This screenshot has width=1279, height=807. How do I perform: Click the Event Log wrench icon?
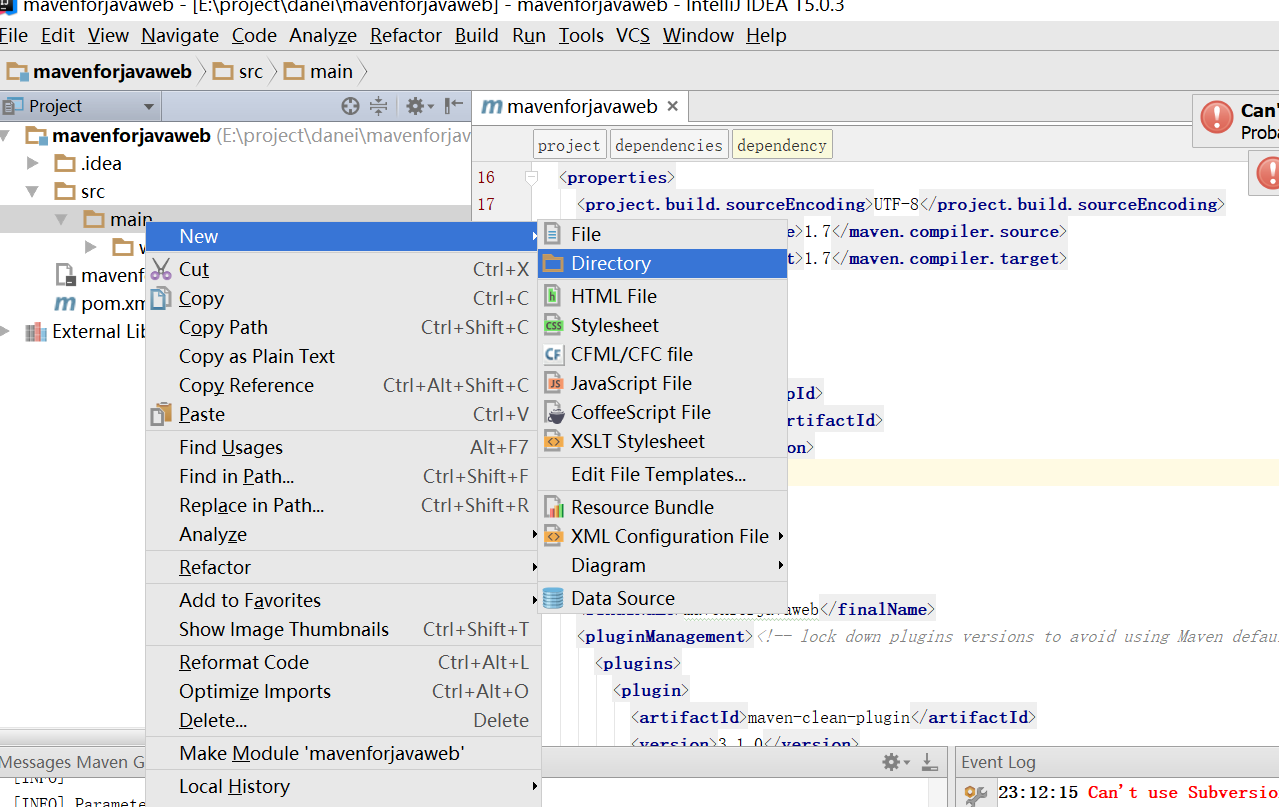tap(975, 794)
